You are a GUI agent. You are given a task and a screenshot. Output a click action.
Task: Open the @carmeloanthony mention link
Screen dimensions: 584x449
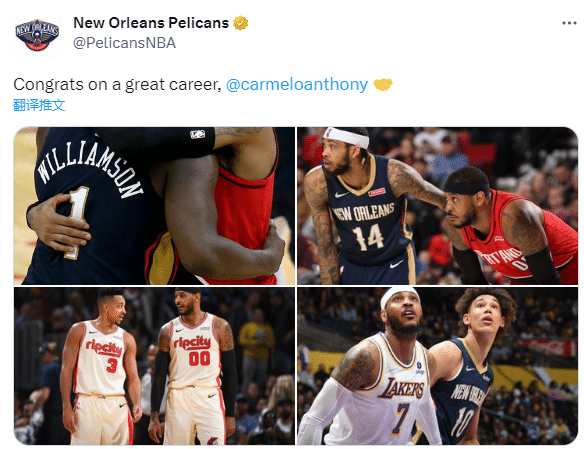point(297,85)
